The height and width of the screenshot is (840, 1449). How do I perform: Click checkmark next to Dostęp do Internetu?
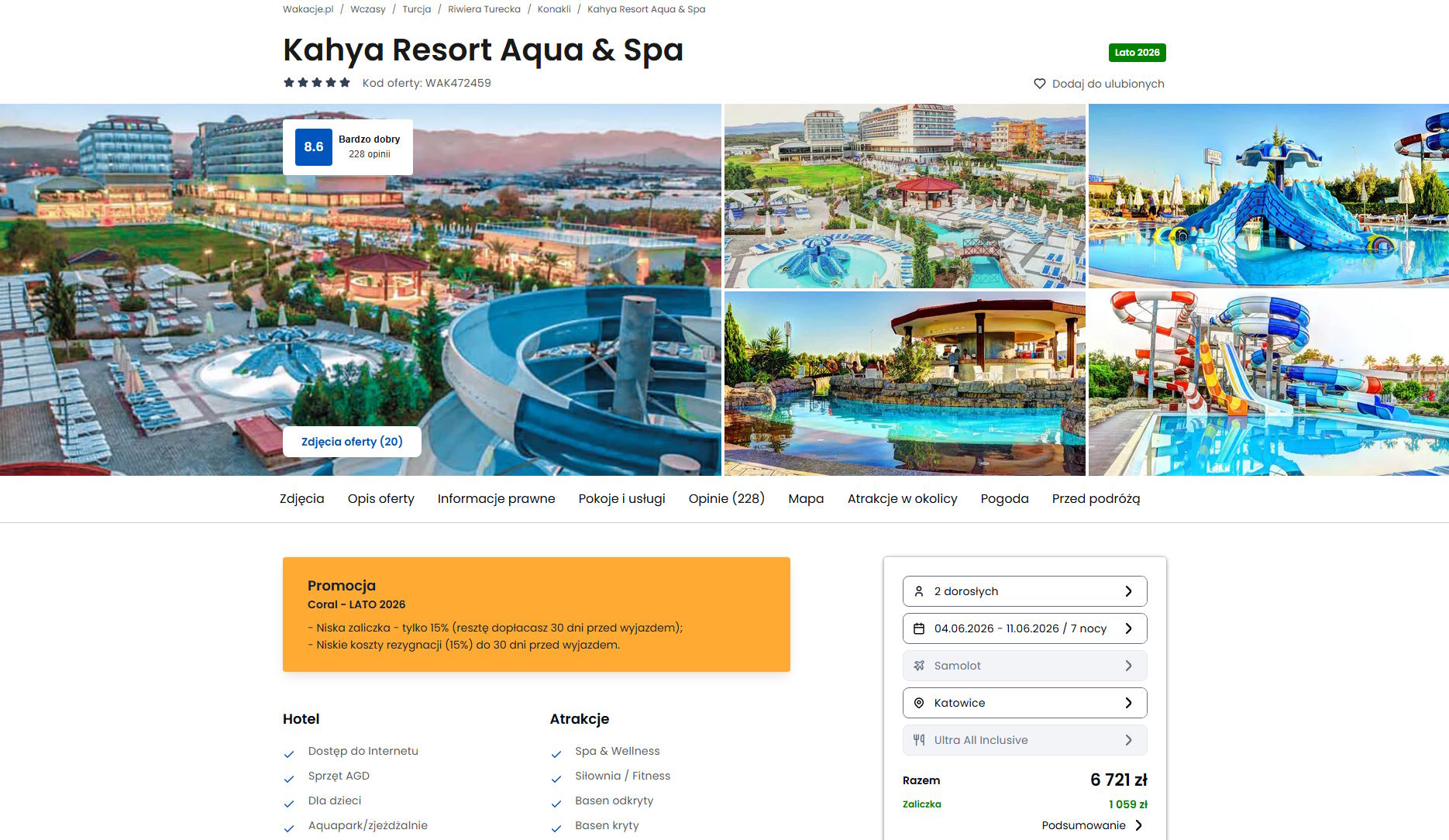click(x=289, y=753)
